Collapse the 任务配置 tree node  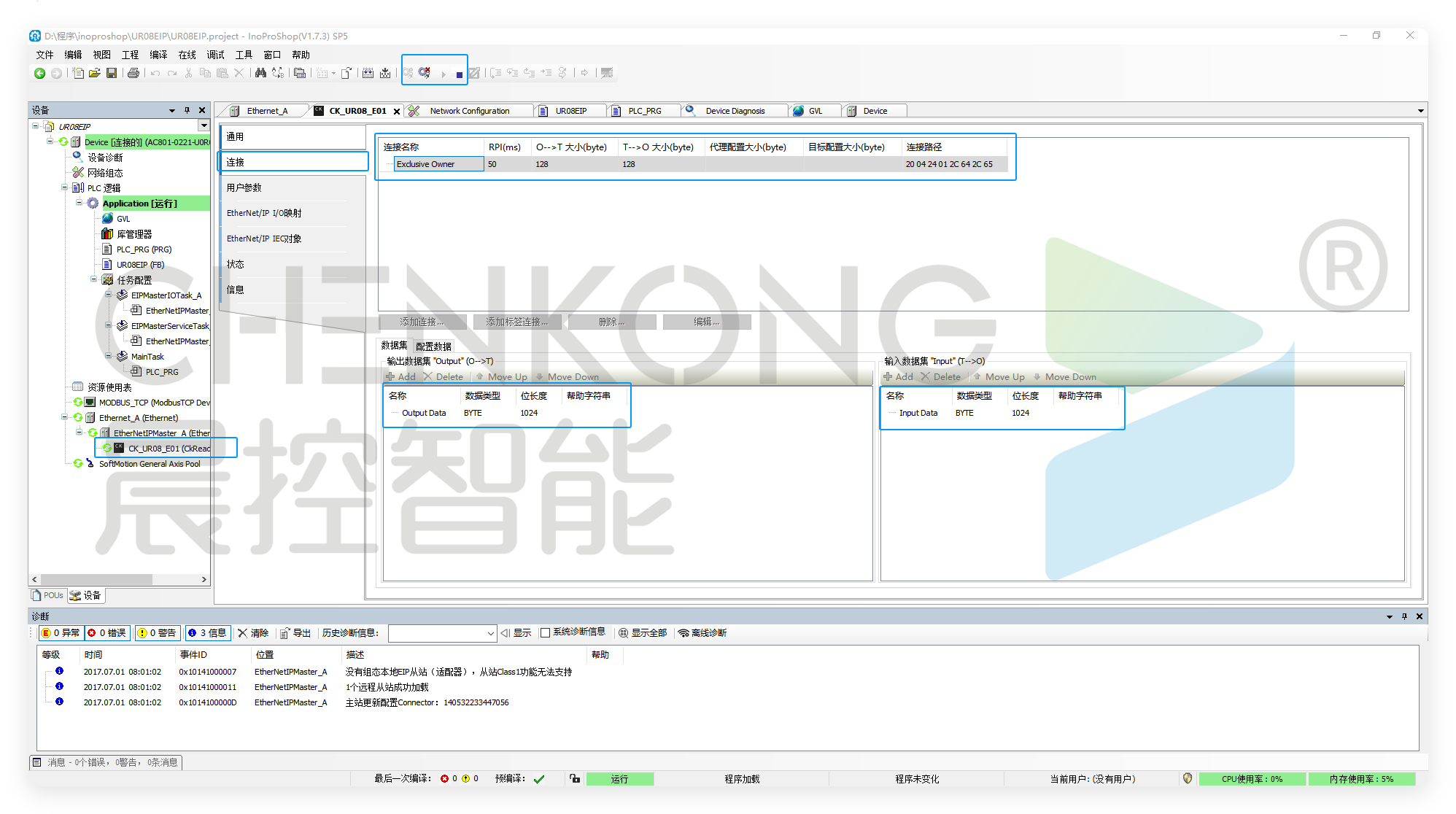coord(94,279)
